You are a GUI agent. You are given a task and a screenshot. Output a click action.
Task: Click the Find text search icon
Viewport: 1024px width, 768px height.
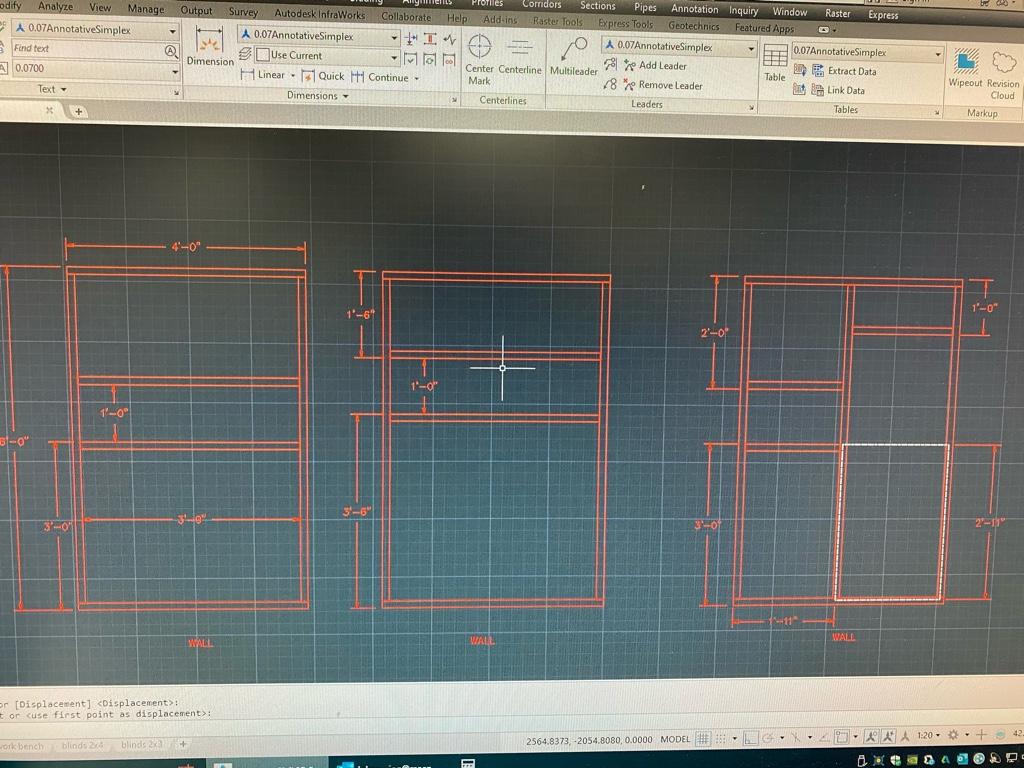pyautogui.click(x=171, y=50)
